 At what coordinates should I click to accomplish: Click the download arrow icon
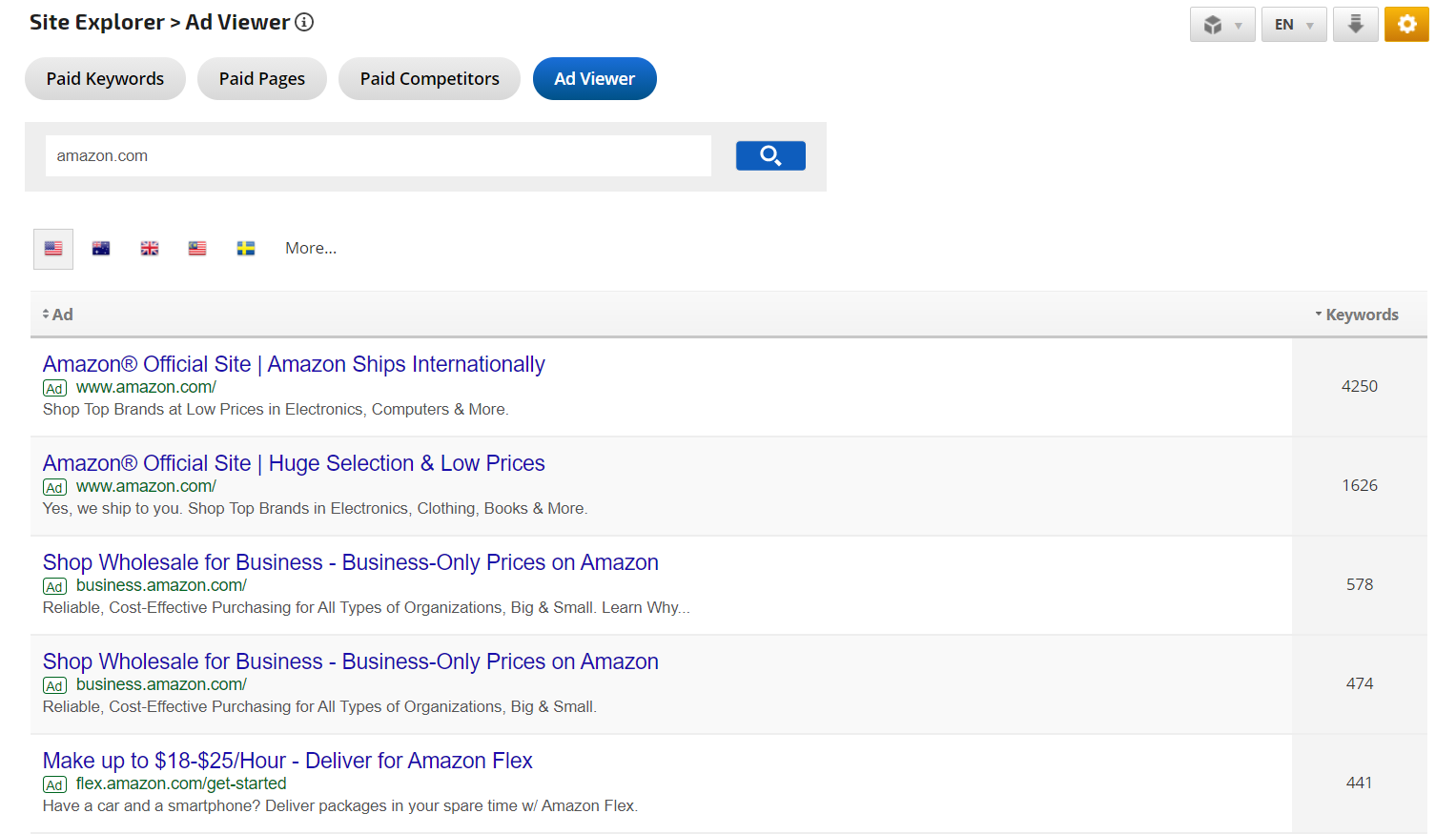(x=1355, y=25)
